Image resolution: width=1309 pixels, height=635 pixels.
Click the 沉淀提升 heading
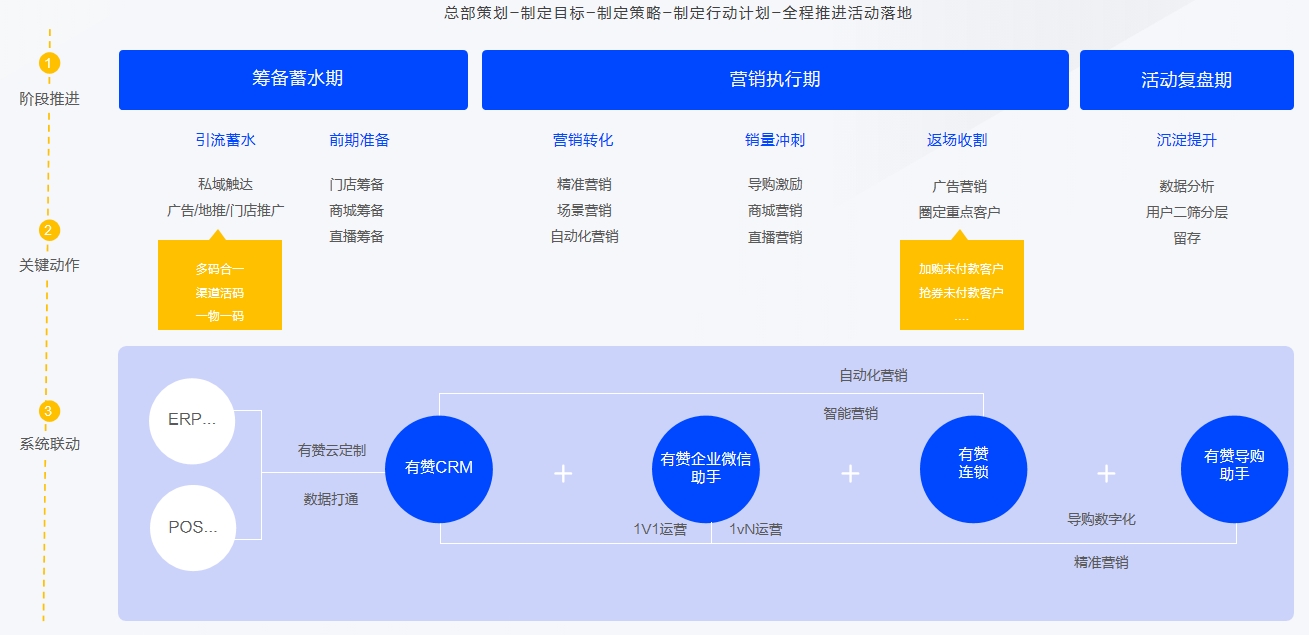tap(1187, 140)
